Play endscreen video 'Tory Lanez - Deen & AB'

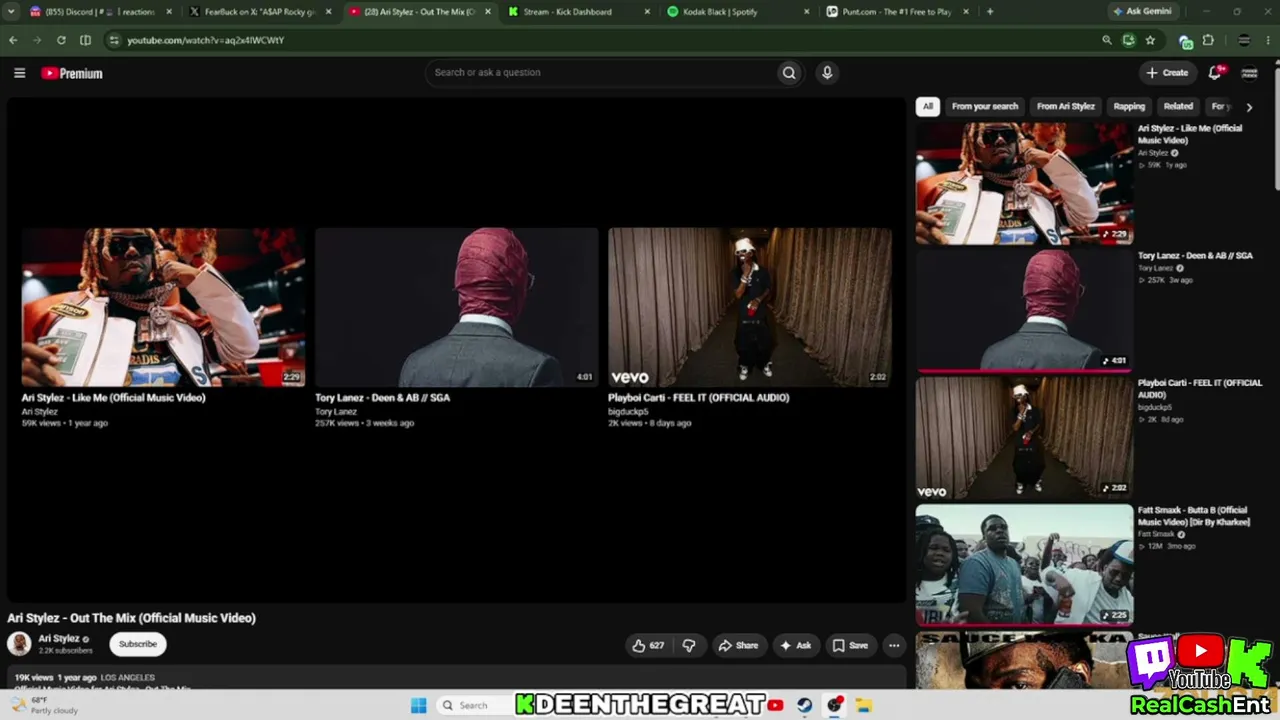456,307
